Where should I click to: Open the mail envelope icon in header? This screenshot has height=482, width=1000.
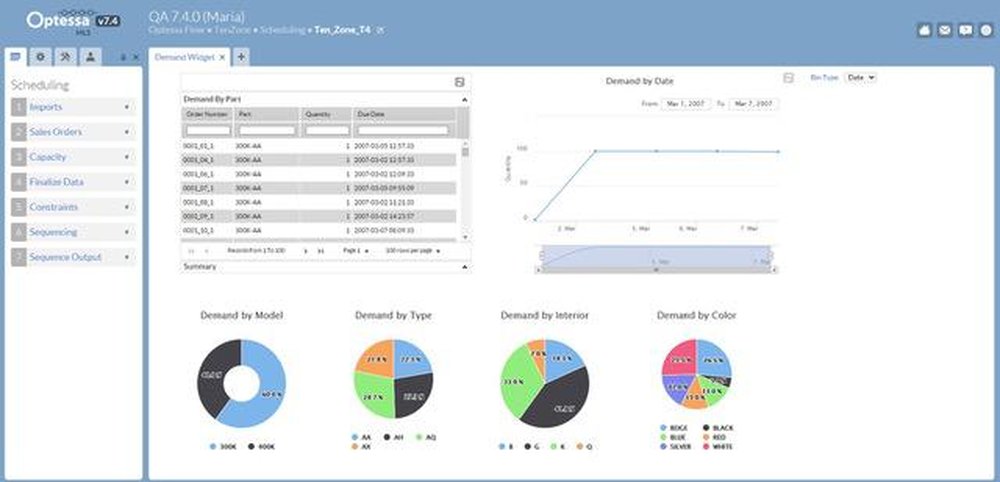coord(945,30)
